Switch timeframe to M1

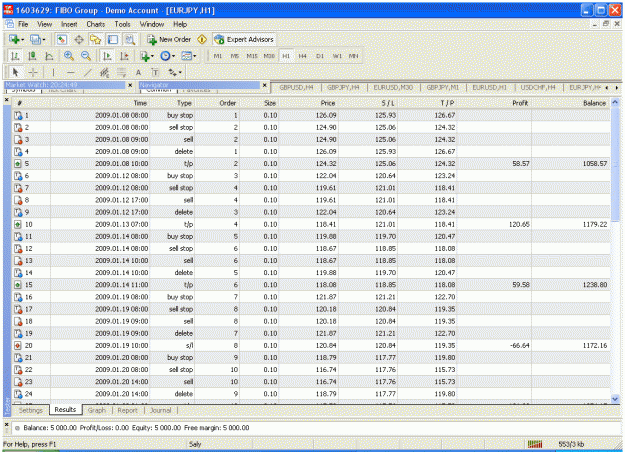218,56
